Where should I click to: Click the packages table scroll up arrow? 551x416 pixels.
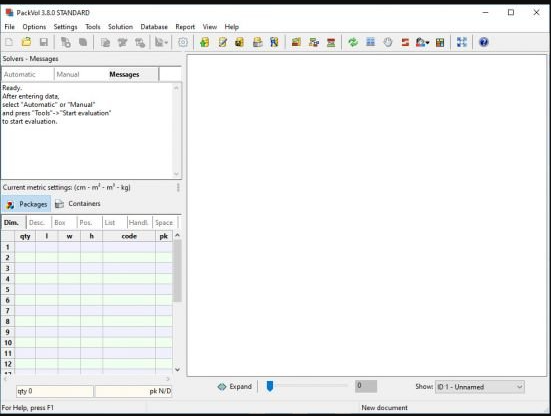[177, 235]
